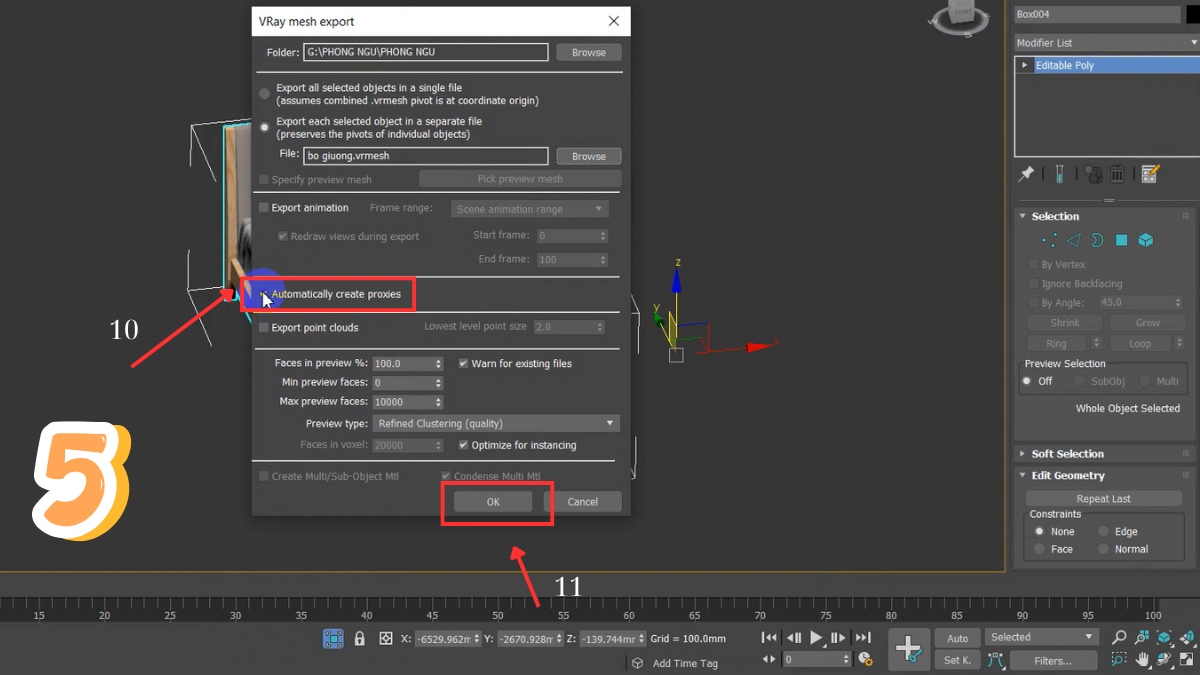Screen dimensions: 1200x675
Task: Toggle the Automatically create proxies checkbox
Action: [x=262, y=294]
